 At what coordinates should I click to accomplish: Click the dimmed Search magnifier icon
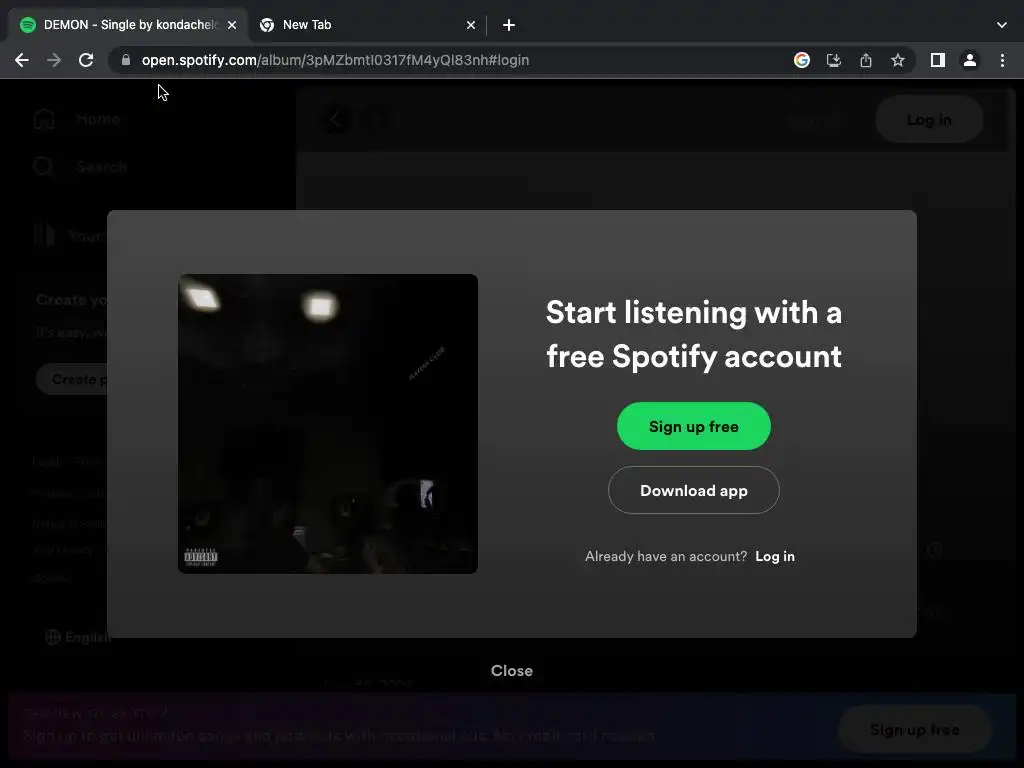[x=44, y=167]
